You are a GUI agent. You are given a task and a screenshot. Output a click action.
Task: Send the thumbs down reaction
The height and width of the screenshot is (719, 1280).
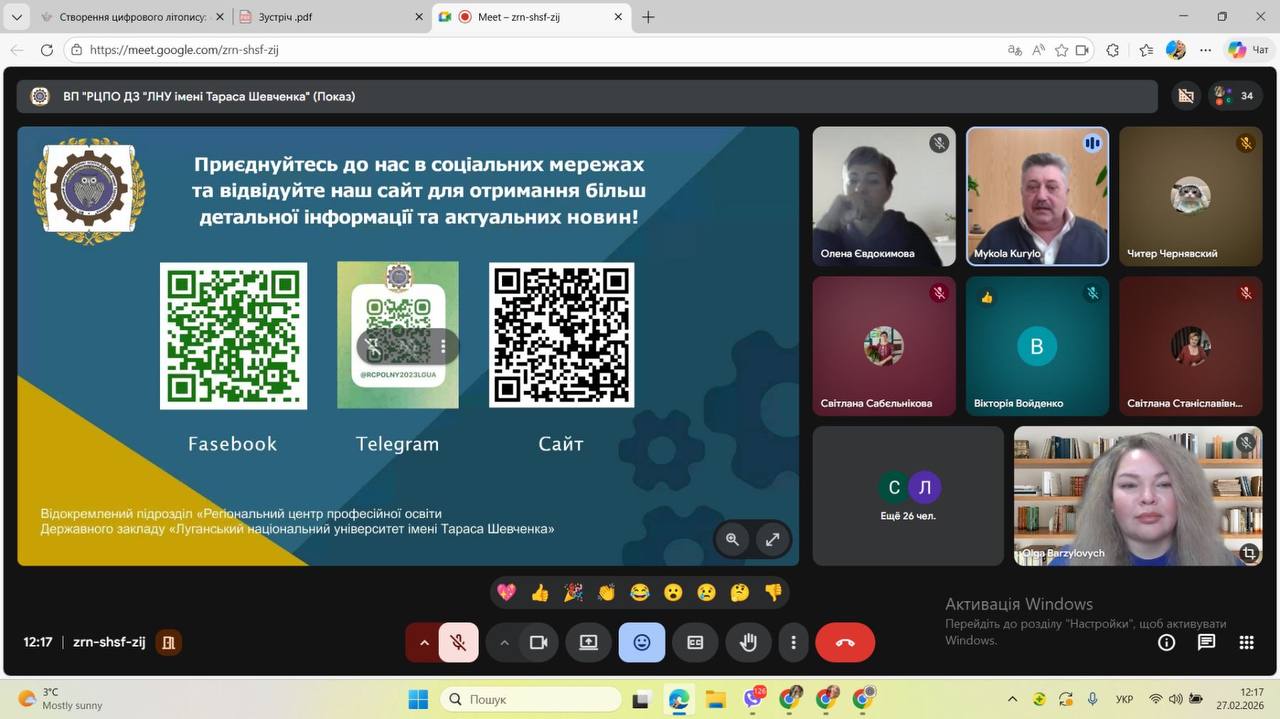[x=773, y=593]
